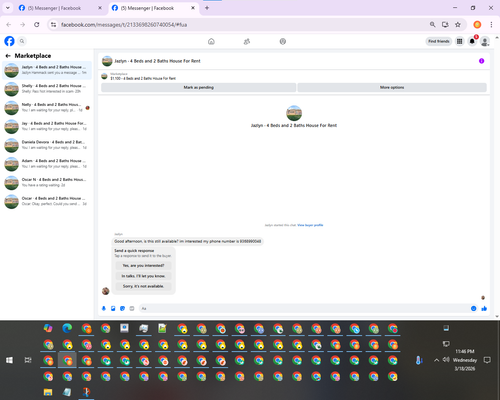Go back with Marketplace back arrow
This screenshot has width=500, height=400.
[x=8, y=56]
